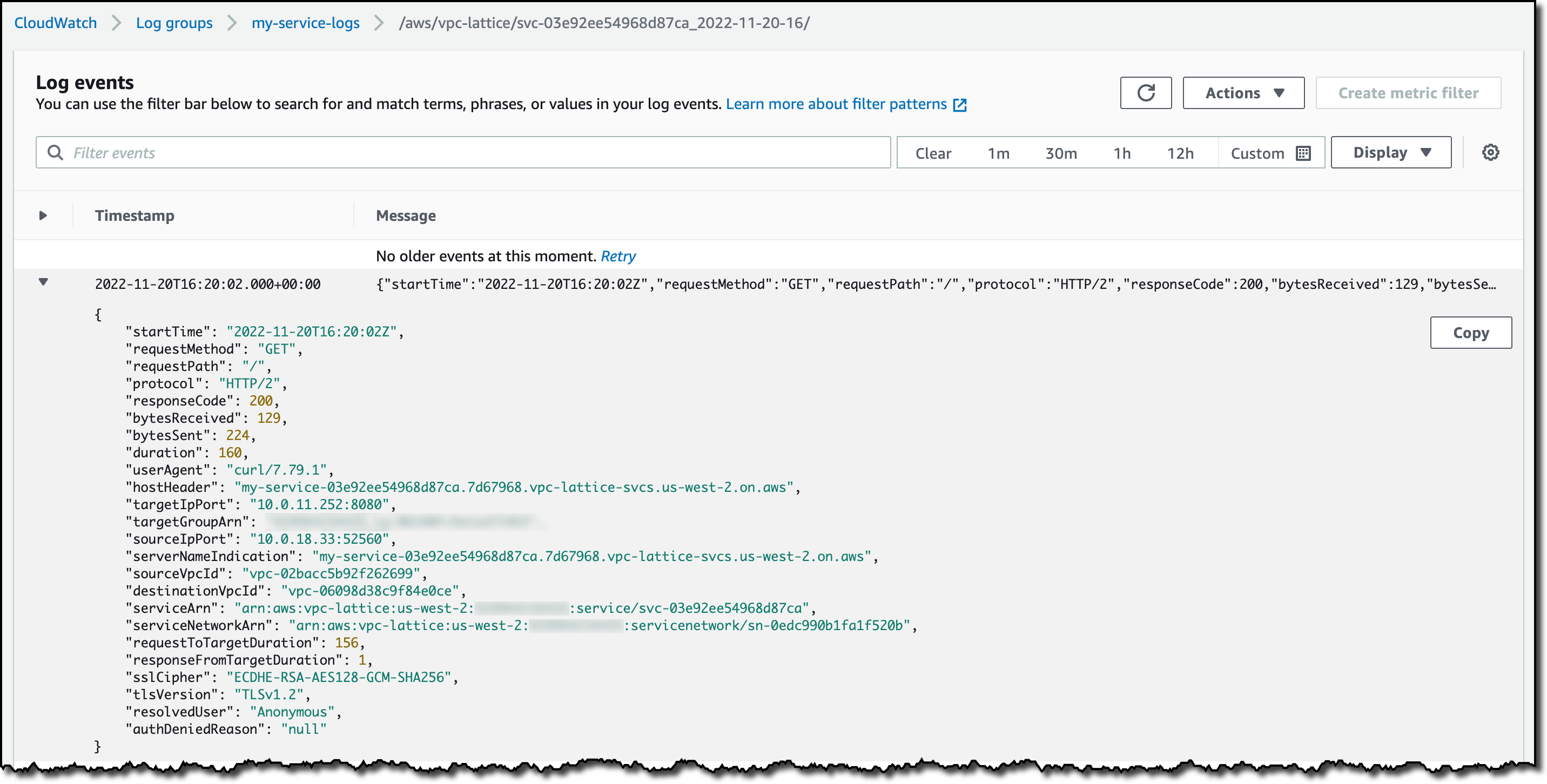Click the magnifier icon in filter bar
This screenshot has width=1547, height=784.
[55, 152]
